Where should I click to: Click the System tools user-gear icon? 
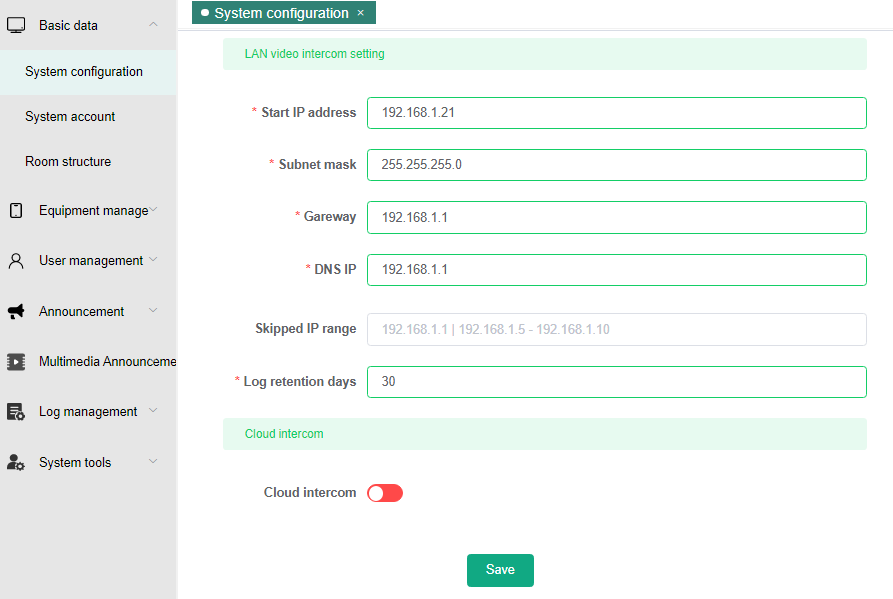(x=16, y=462)
